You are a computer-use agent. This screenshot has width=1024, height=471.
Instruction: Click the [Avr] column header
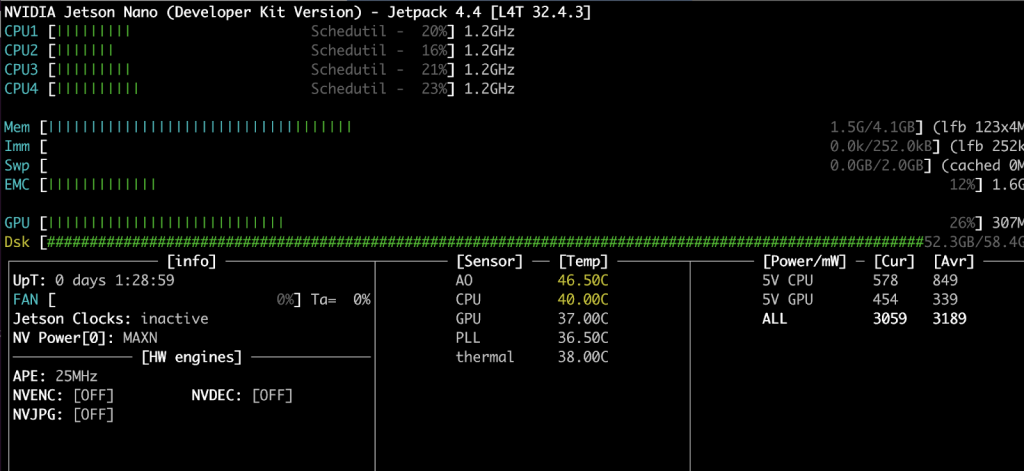pos(954,262)
